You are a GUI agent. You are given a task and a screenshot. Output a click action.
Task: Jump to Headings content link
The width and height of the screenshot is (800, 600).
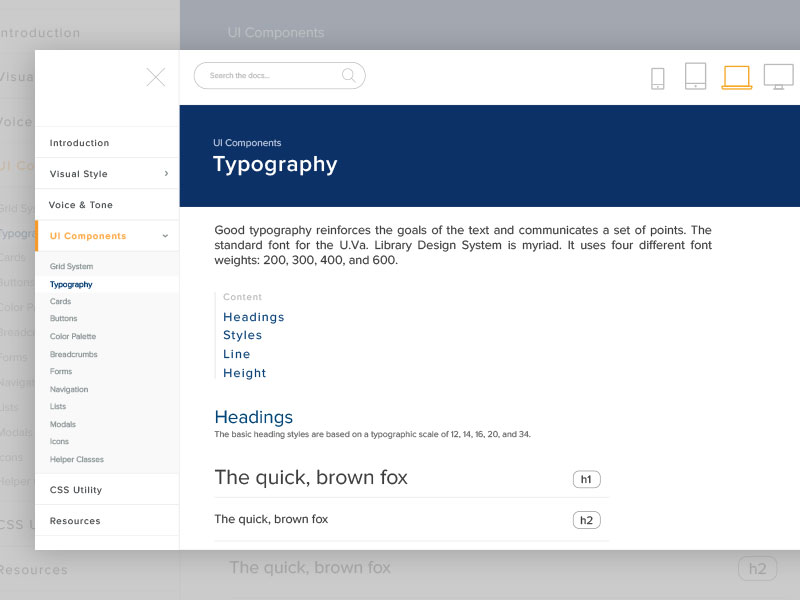click(254, 317)
